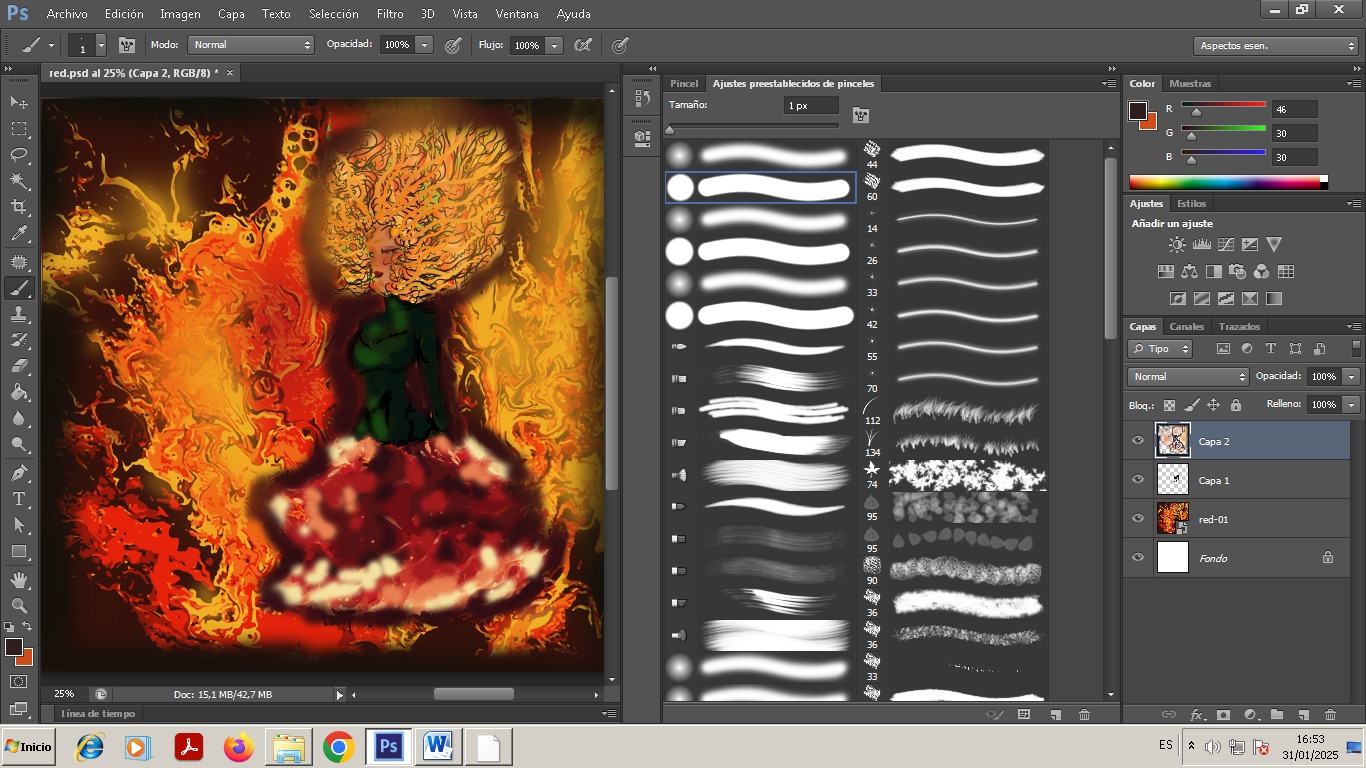Viewport: 1366px width, 768px height.
Task: Hide the red-01 layer
Action: [x=1138, y=519]
